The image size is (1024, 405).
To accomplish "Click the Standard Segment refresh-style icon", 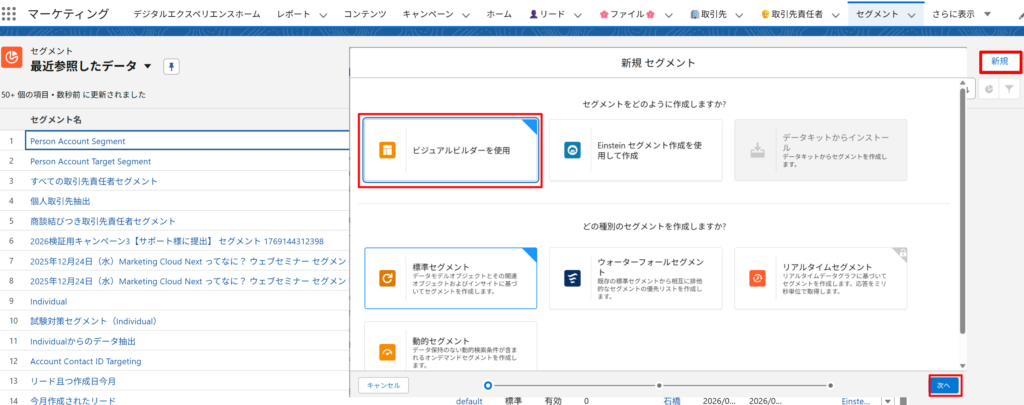I will tap(388, 278).
